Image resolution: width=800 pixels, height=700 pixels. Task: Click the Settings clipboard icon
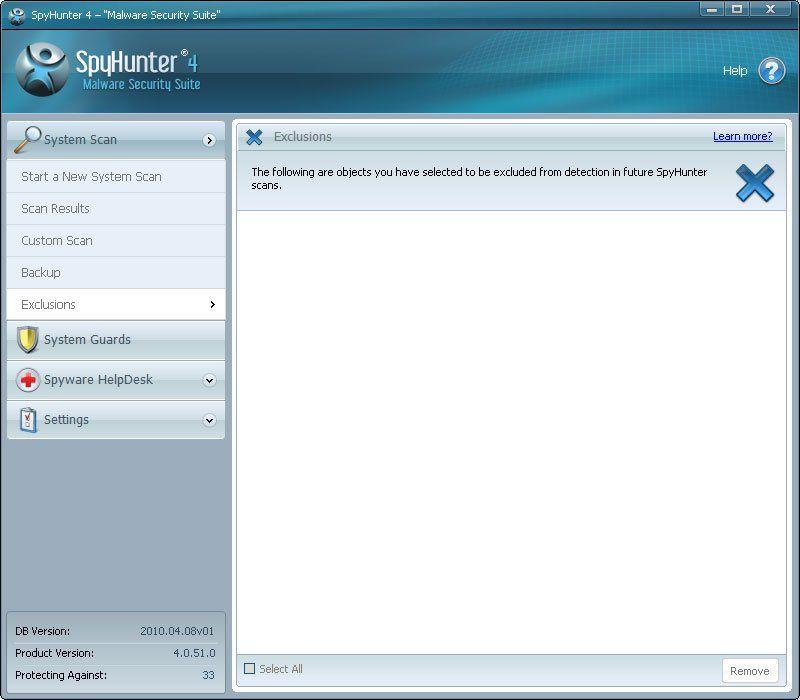click(28, 420)
